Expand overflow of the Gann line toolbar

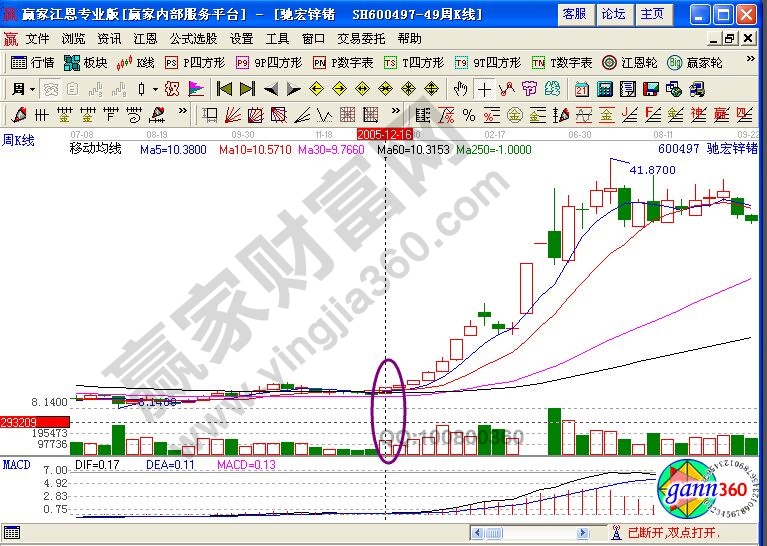(396, 111)
